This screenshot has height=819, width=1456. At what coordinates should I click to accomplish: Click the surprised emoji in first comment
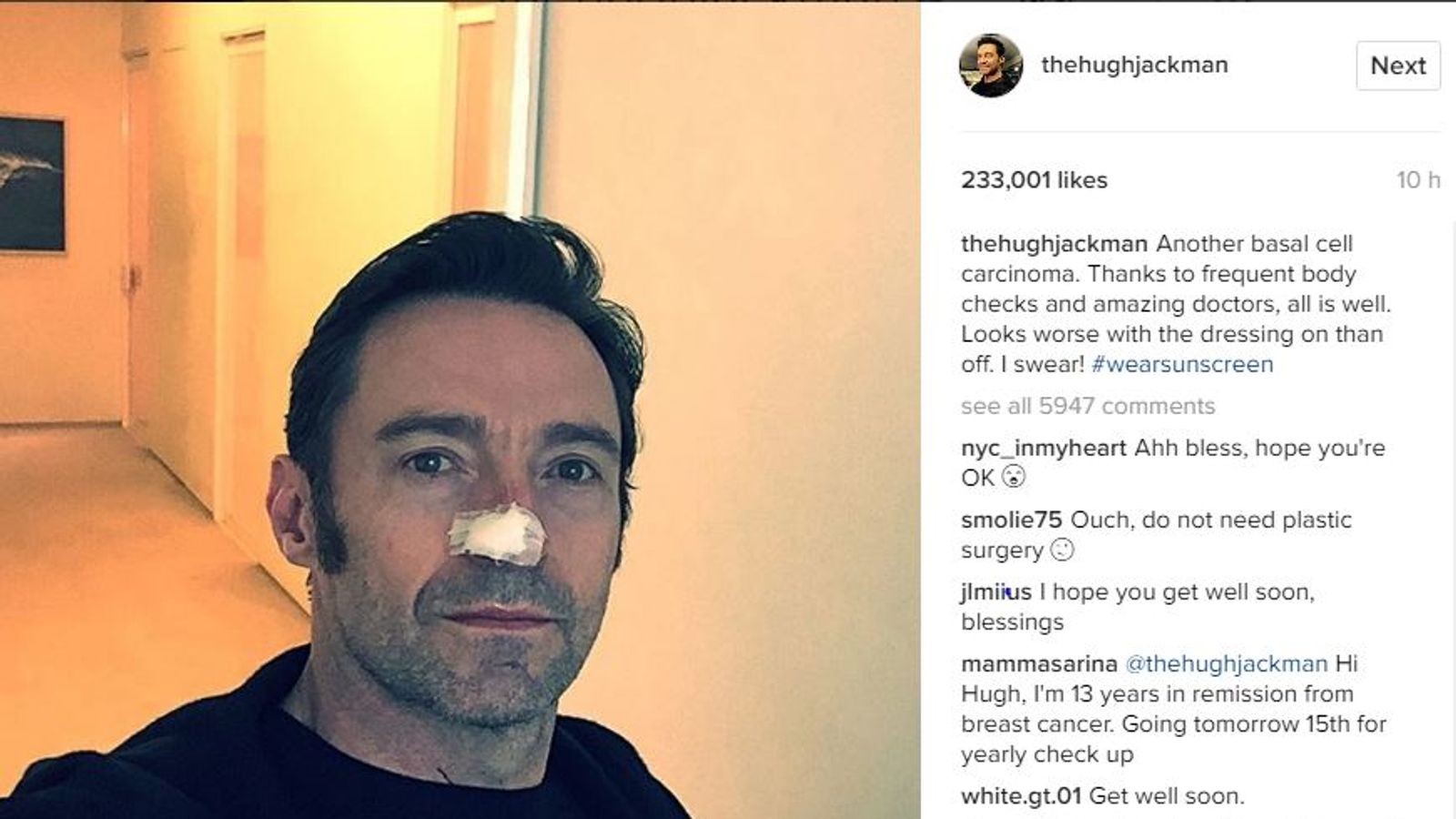pos(1013,477)
